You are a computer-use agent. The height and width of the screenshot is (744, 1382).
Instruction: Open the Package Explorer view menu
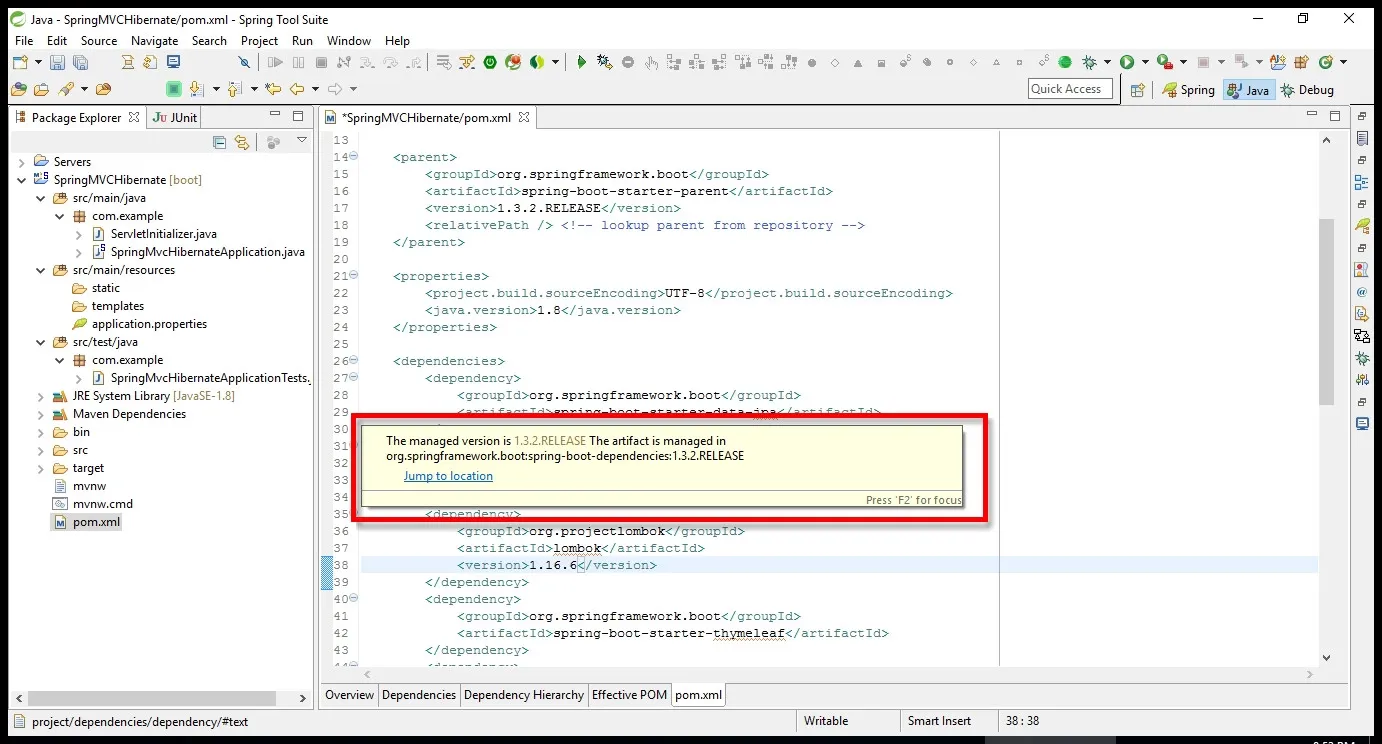302,141
